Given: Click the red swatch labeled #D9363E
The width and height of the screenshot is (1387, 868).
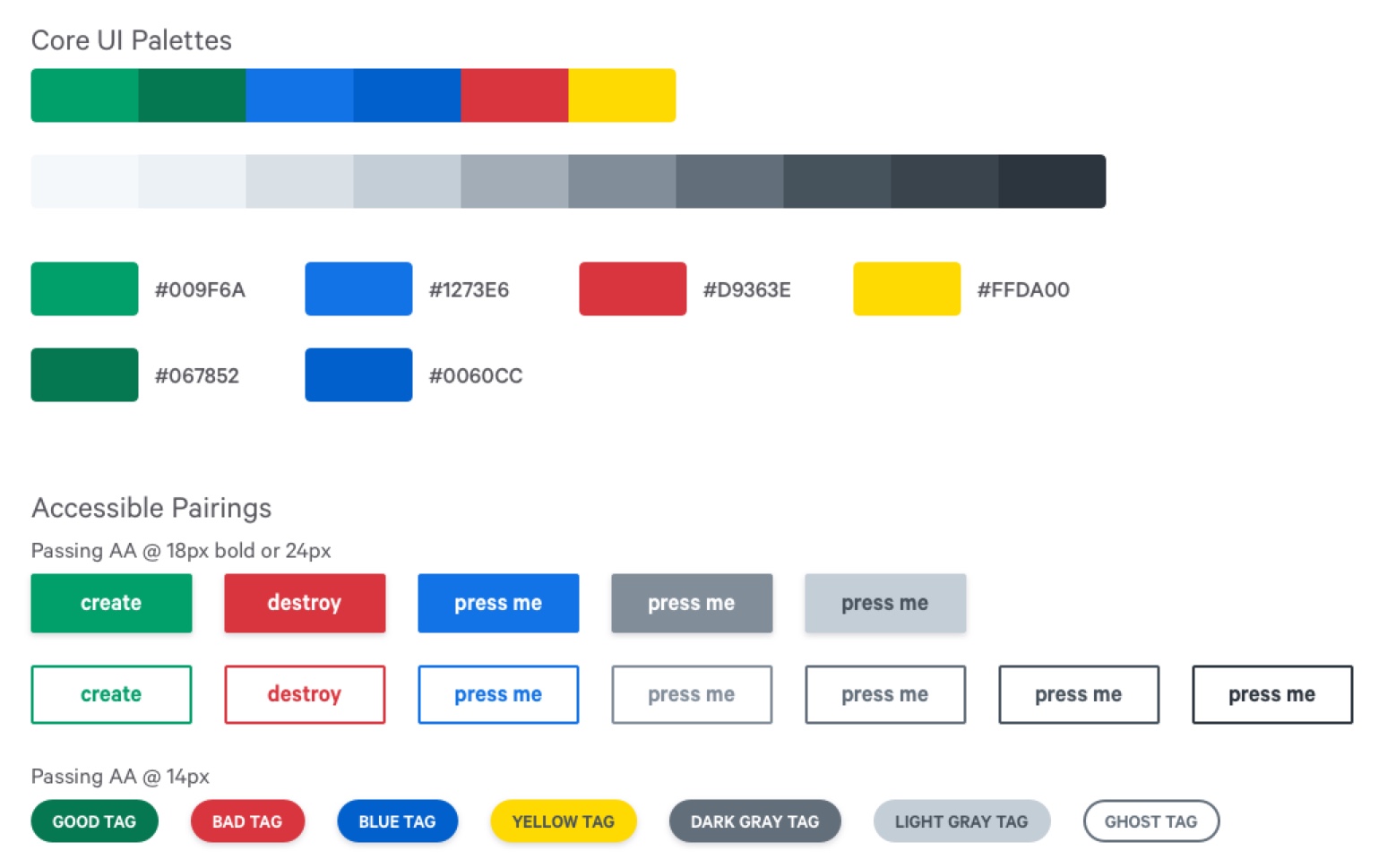Looking at the screenshot, I should (633, 288).
